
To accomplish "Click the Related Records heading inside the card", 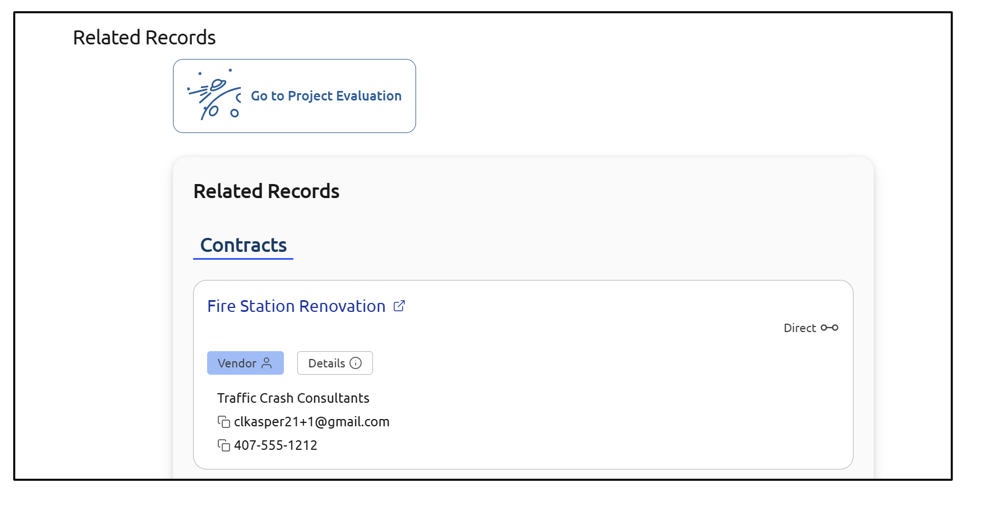I will coord(266,191).
